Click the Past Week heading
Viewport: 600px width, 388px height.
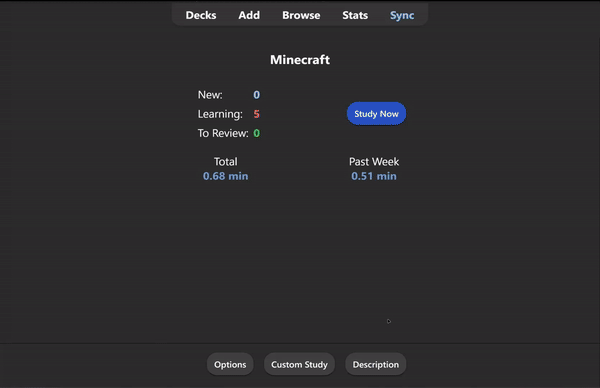tap(374, 161)
